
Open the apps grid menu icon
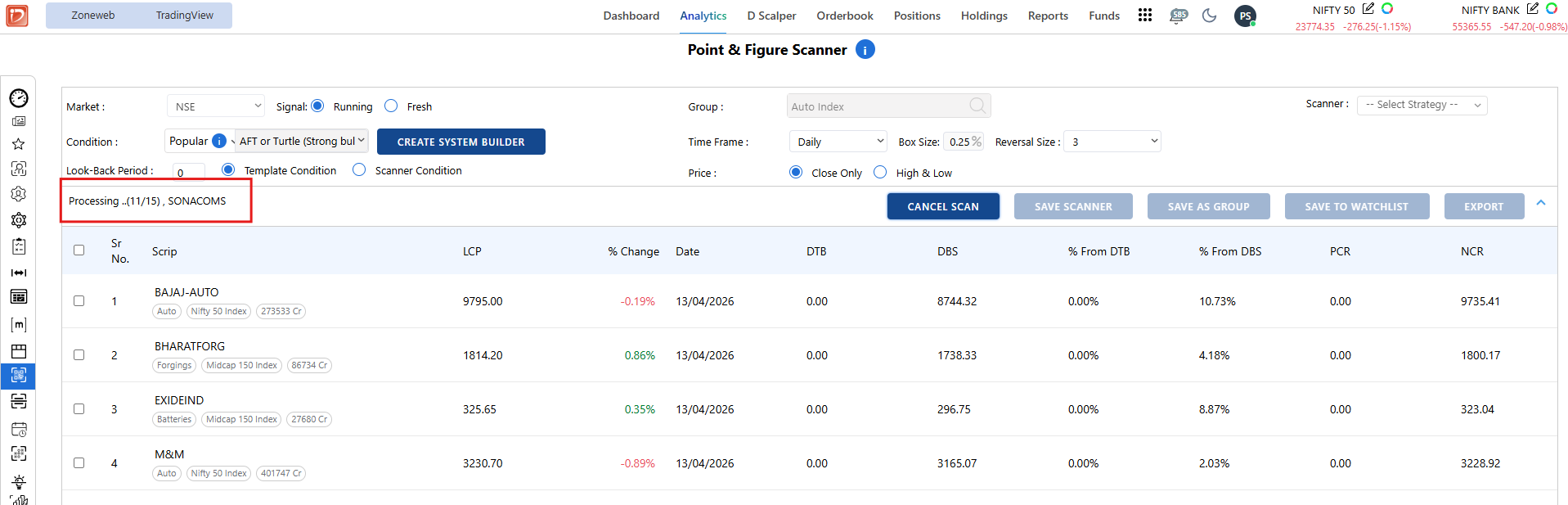pyautogui.click(x=1144, y=16)
